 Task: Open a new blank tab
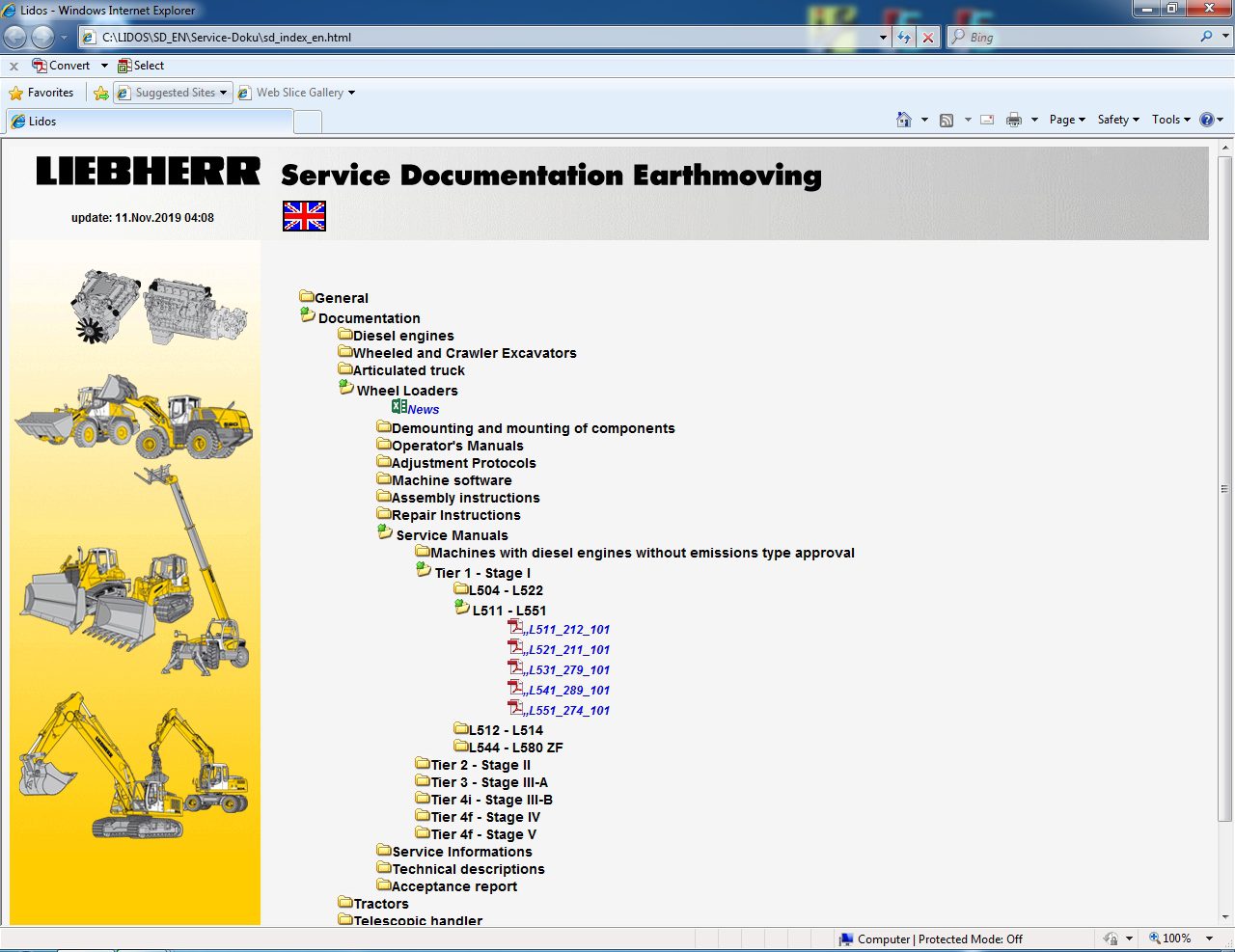pyautogui.click(x=307, y=122)
